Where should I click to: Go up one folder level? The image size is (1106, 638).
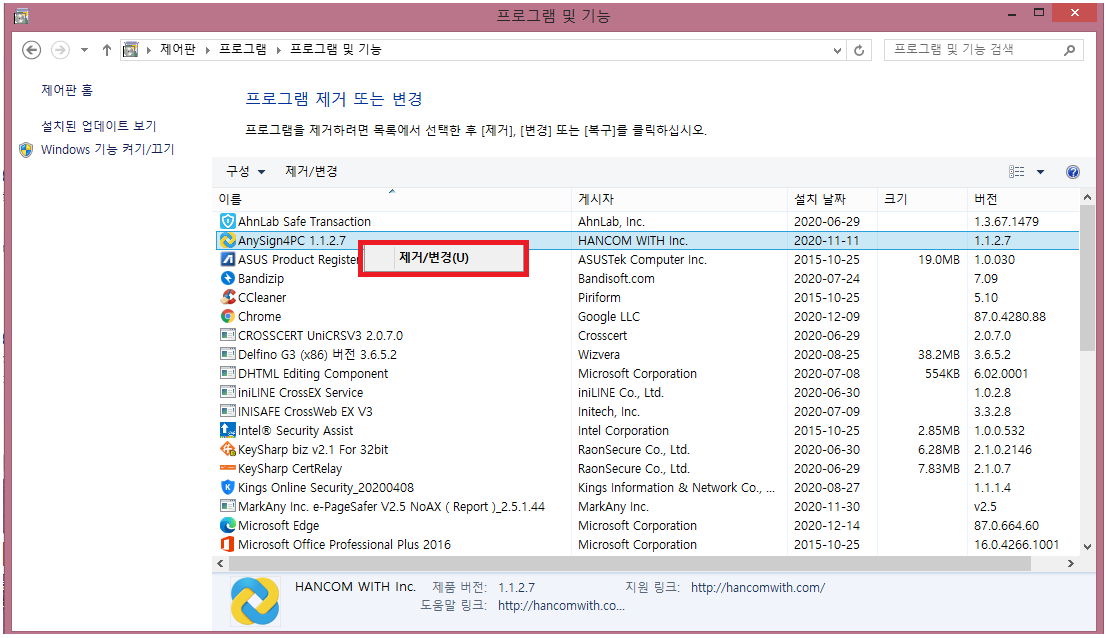coord(107,50)
